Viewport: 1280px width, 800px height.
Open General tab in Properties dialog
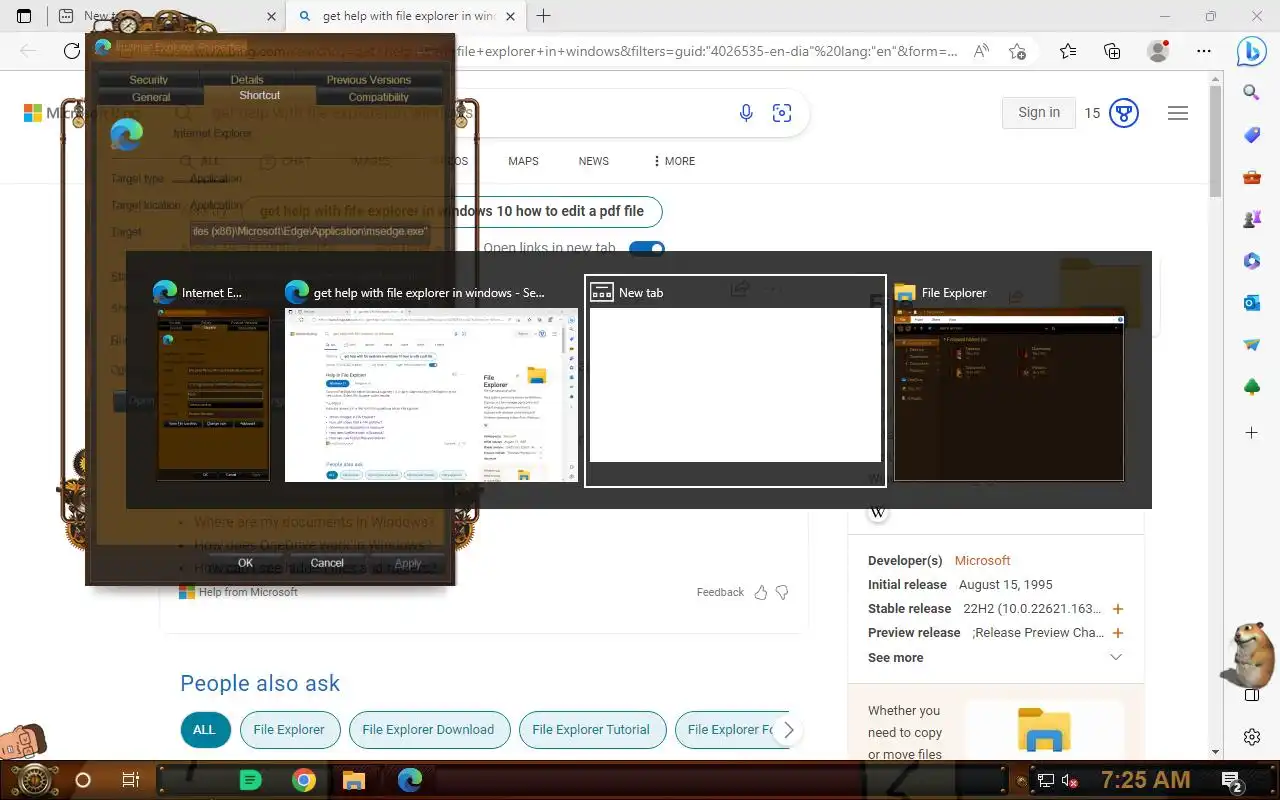pos(151,97)
